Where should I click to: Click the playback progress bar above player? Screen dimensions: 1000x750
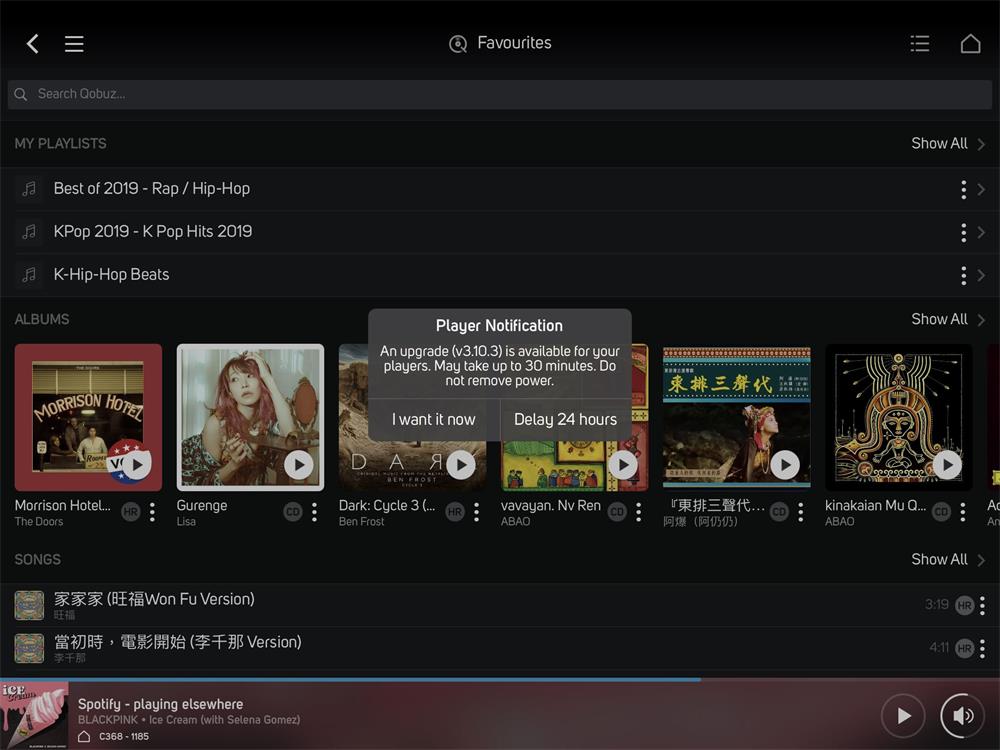tap(500, 679)
